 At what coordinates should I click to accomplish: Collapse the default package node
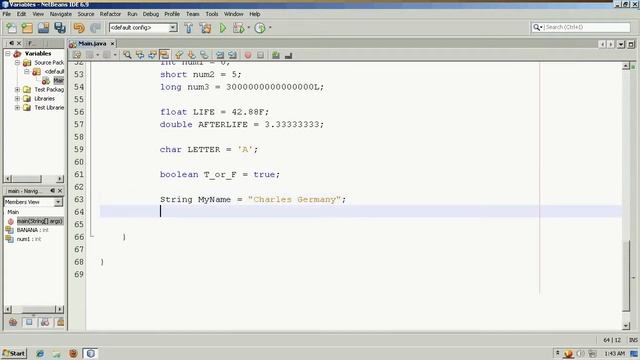pos(27,71)
